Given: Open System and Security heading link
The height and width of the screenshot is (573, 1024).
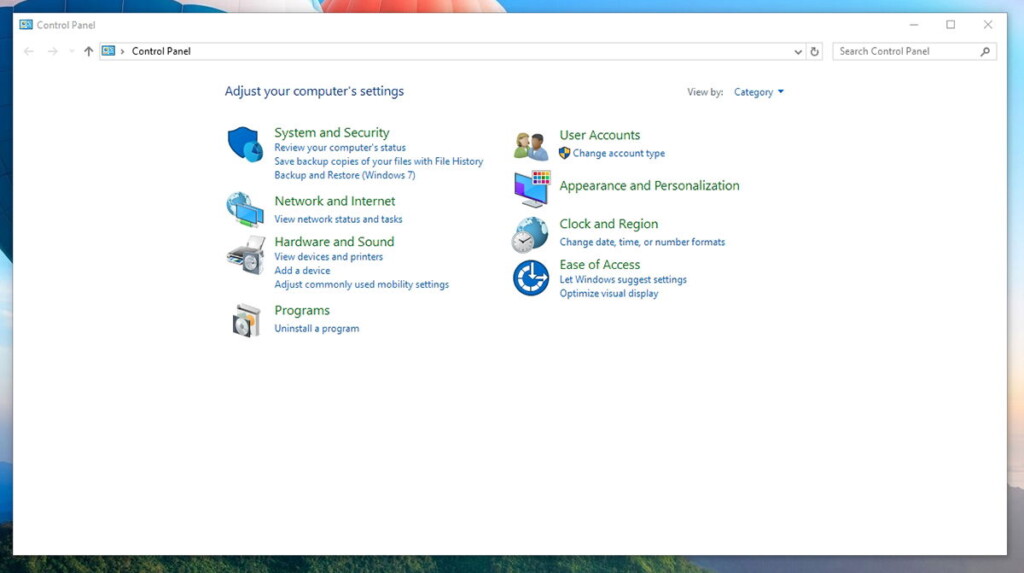Looking at the screenshot, I should pos(332,133).
